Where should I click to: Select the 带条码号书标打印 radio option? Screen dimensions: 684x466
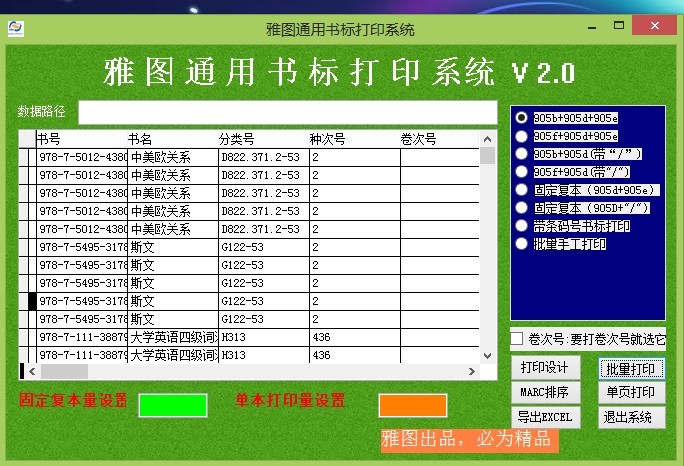(x=521, y=226)
